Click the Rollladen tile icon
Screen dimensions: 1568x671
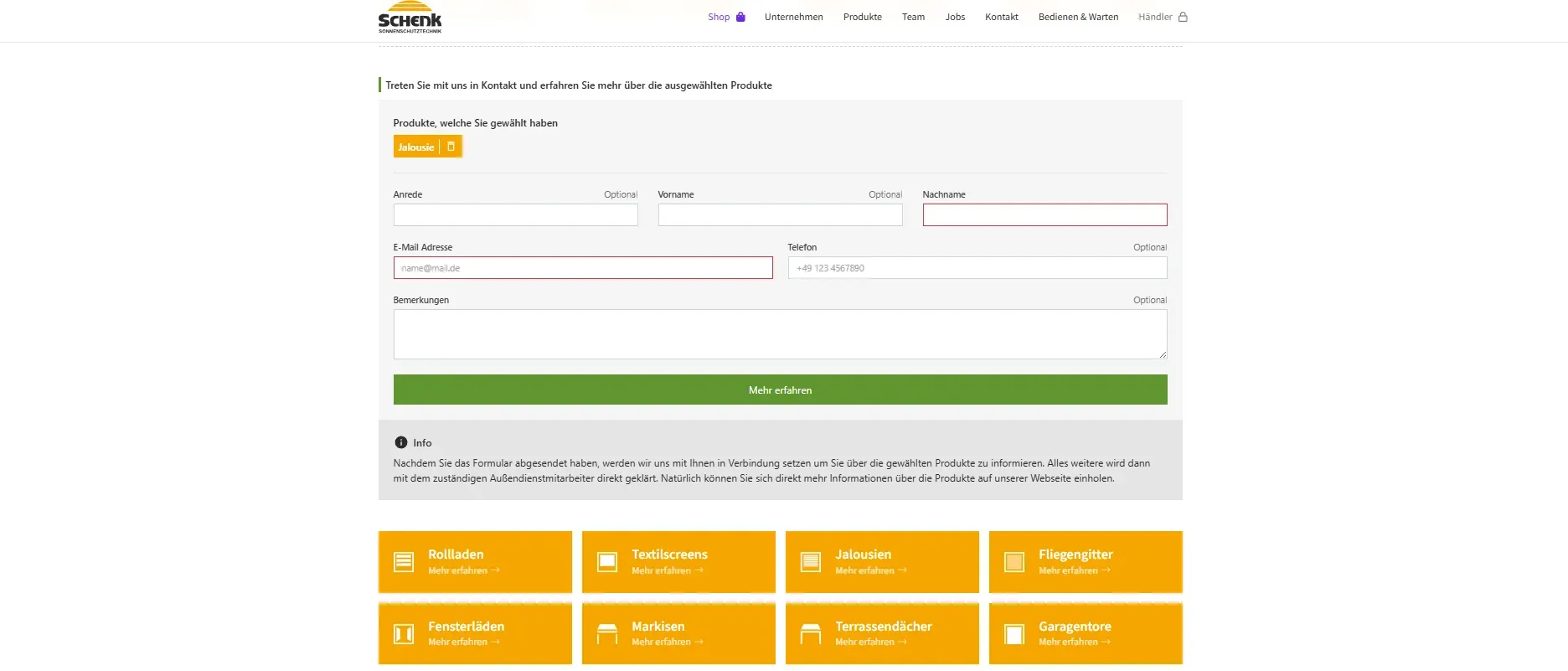[404, 562]
